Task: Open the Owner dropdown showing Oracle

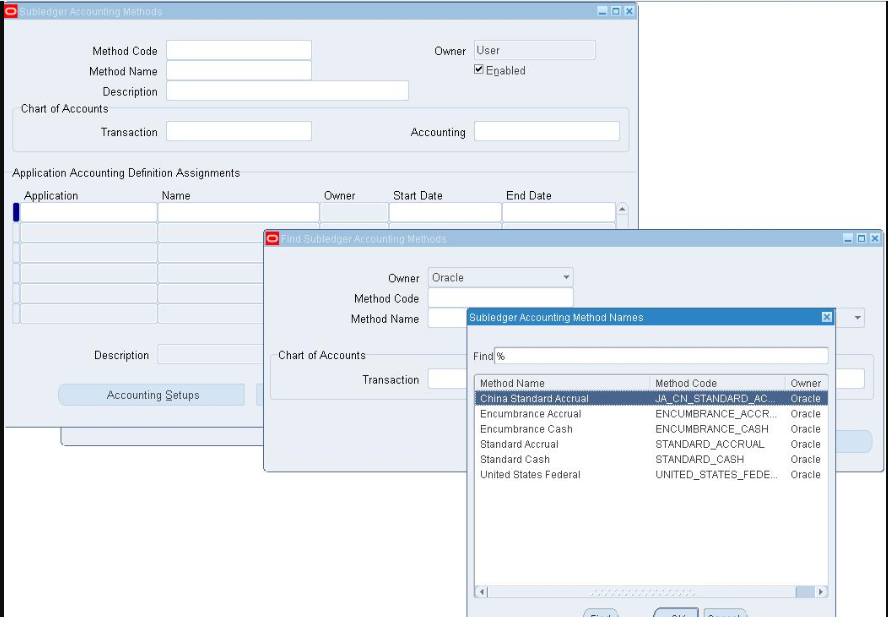Action: click(x=501, y=277)
